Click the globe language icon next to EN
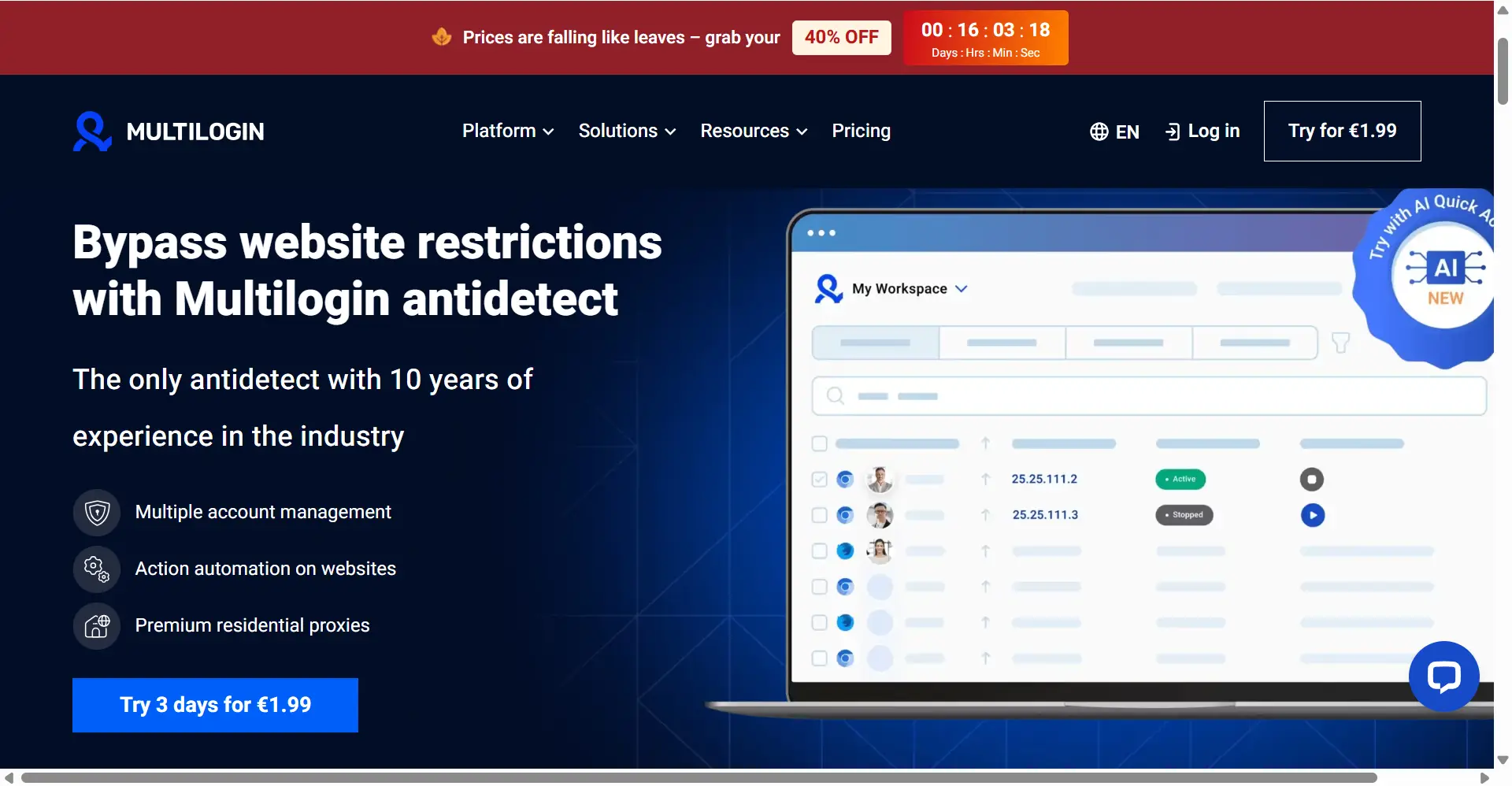The image size is (1512, 786). click(x=1099, y=132)
